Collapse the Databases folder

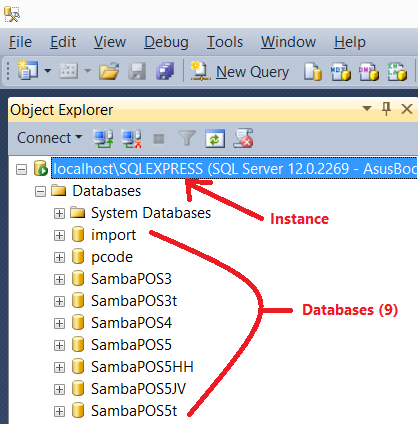pyautogui.click(x=40, y=192)
